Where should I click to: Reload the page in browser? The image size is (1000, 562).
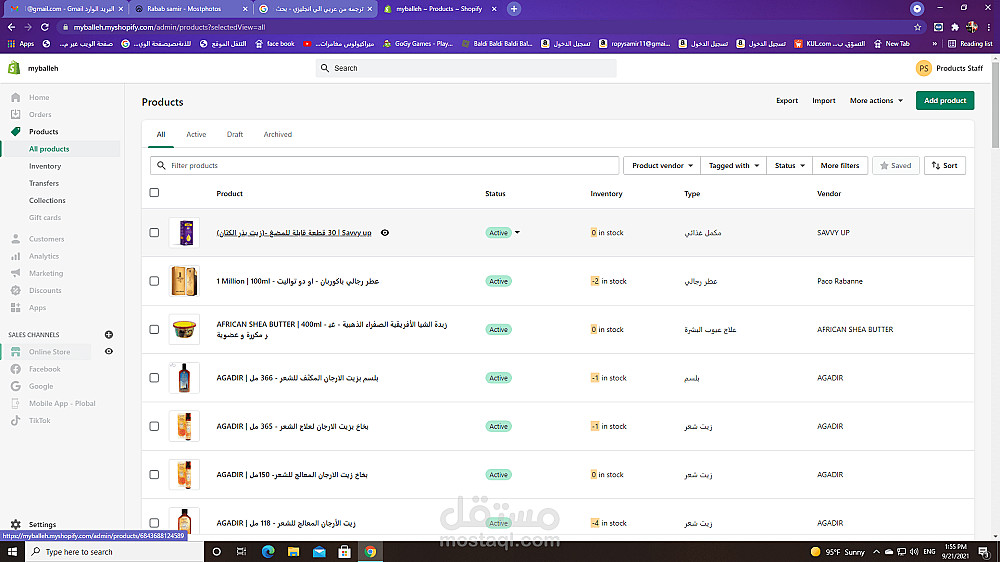tap(45, 27)
